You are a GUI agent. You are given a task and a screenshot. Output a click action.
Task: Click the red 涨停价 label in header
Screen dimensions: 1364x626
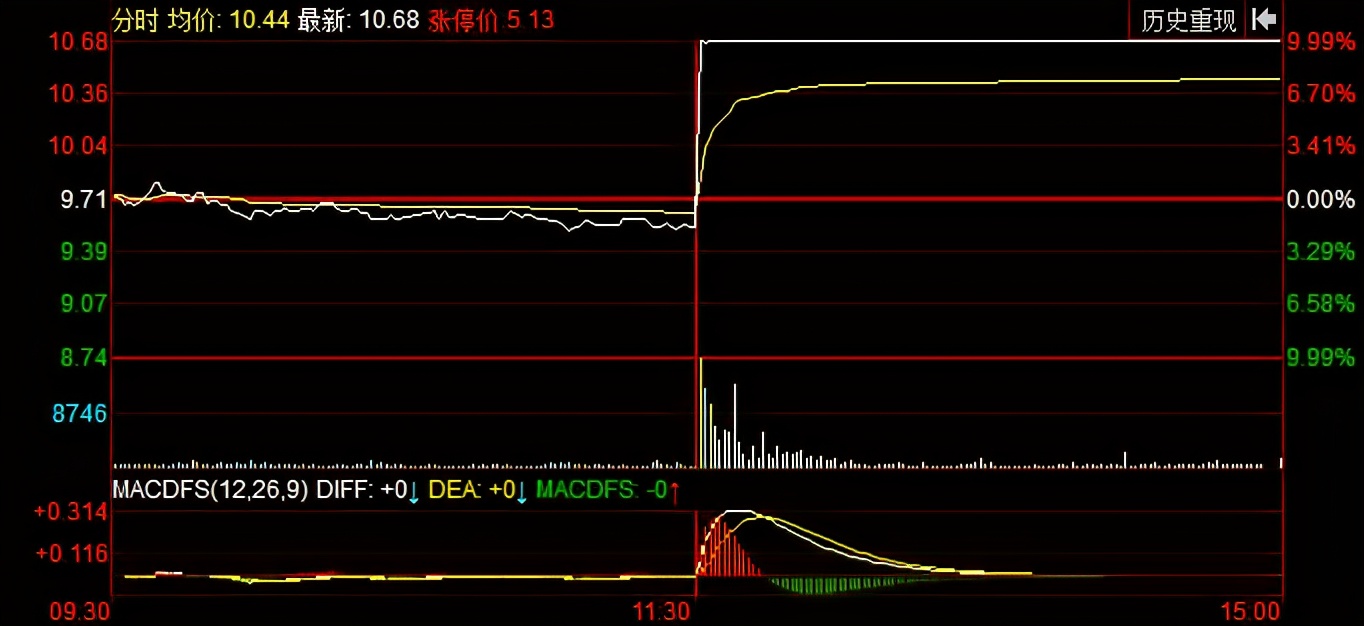pyautogui.click(x=463, y=20)
